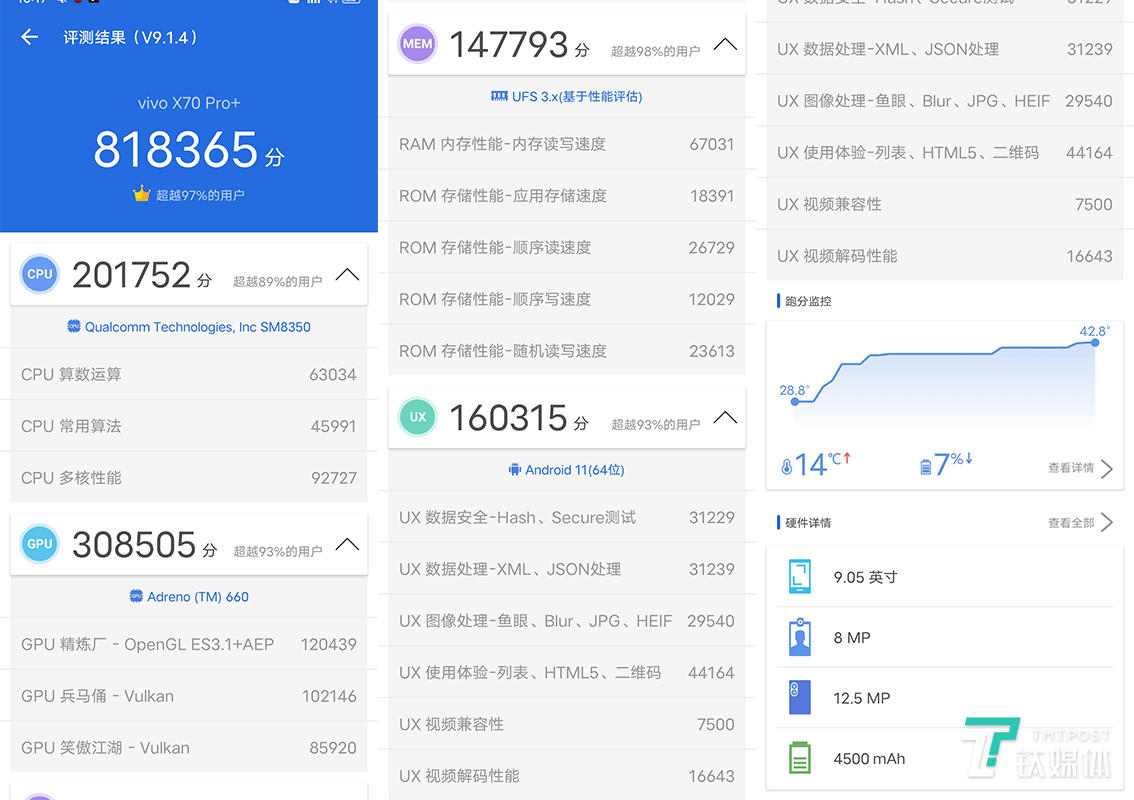The image size is (1134, 800).
Task: Click the 12.5 MP rear camera icon
Action: (x=800, y=698)
